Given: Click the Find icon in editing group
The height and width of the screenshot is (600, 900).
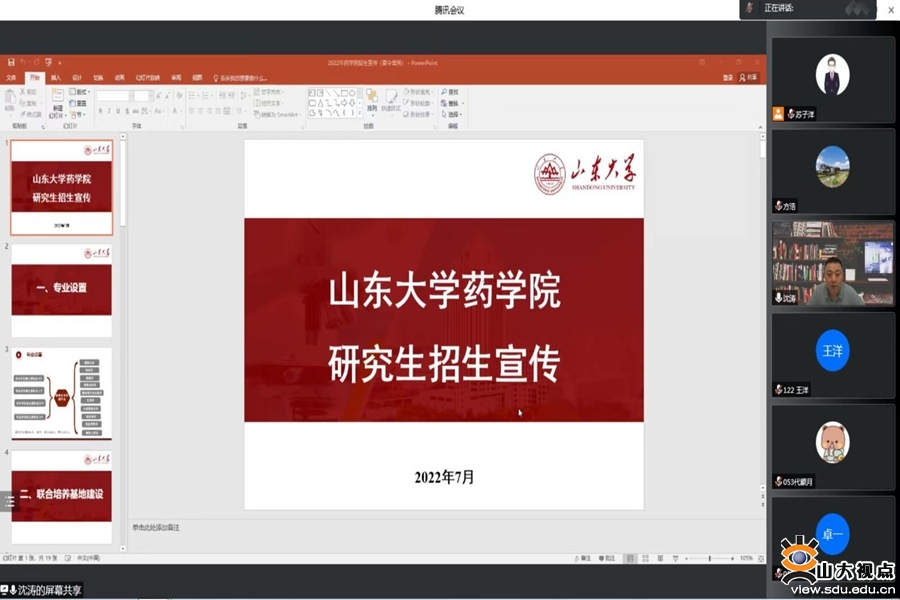Looking at the screenshot, I should (x=451, y=91).
